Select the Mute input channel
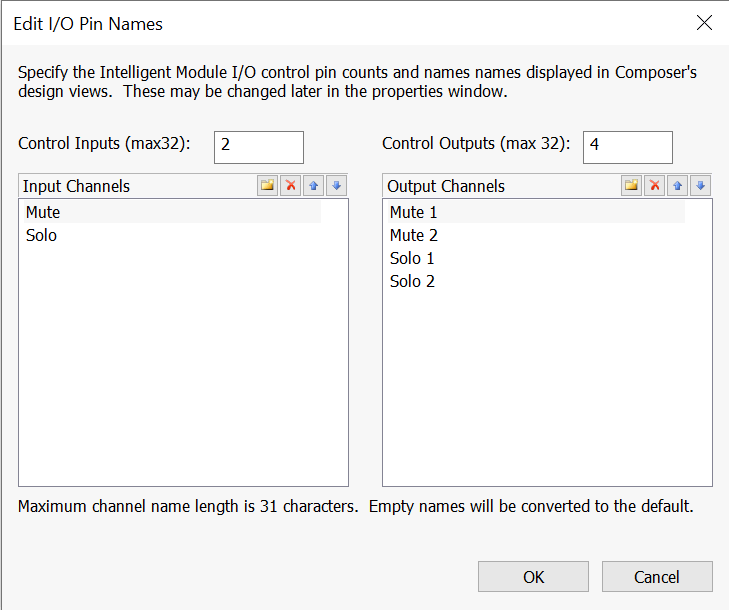The height and width of the screenshot is (610, 729). (172, 212)
